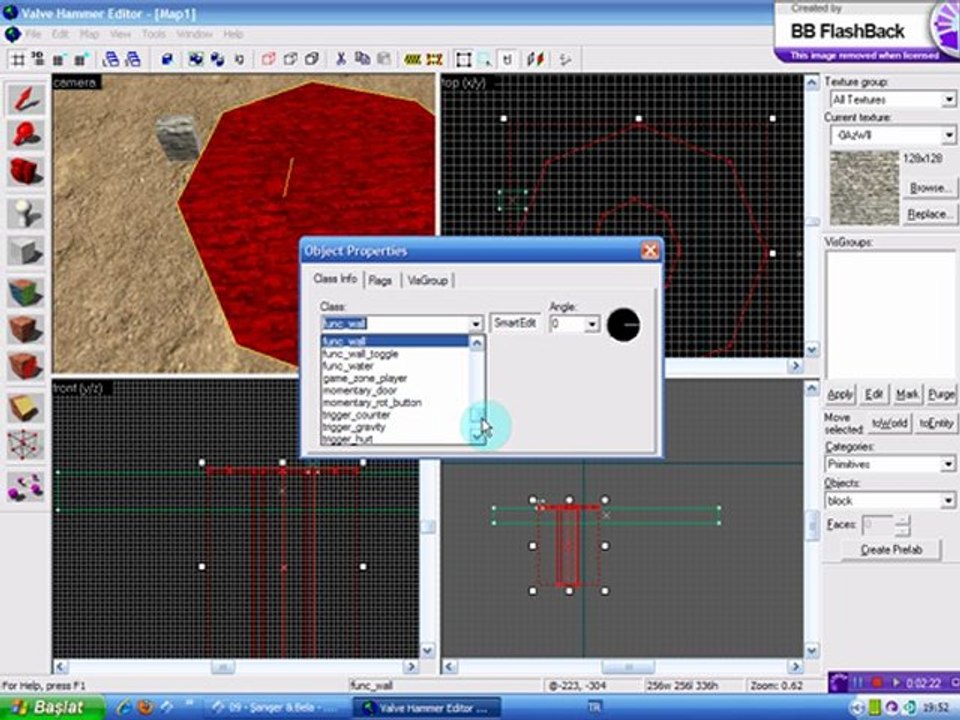Click the current texture preview thumbnail
Viewport: 960px width, 720px height.
click(x=864, y=188)
